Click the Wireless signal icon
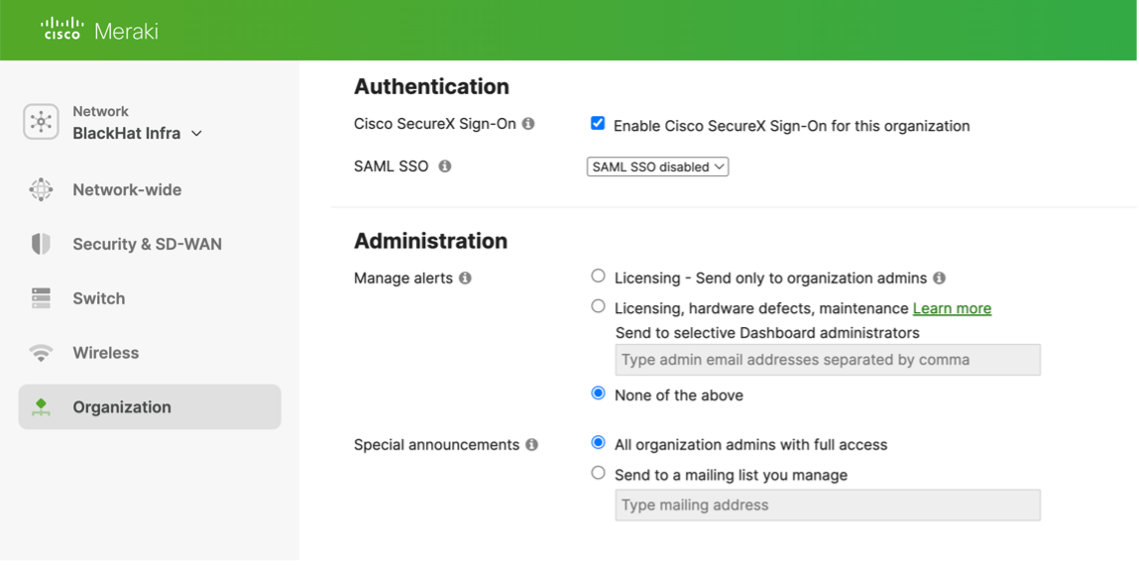 pos(41,353)
